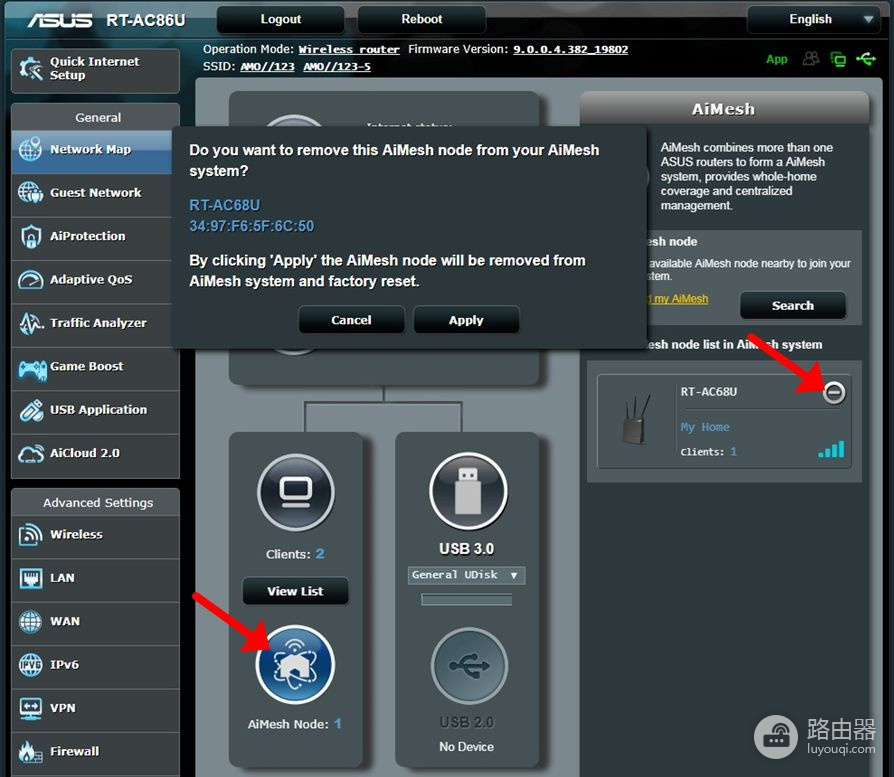Click the Search button for AiMesh nodes
The height and width of the screenshot is (777, 894).
793,306
